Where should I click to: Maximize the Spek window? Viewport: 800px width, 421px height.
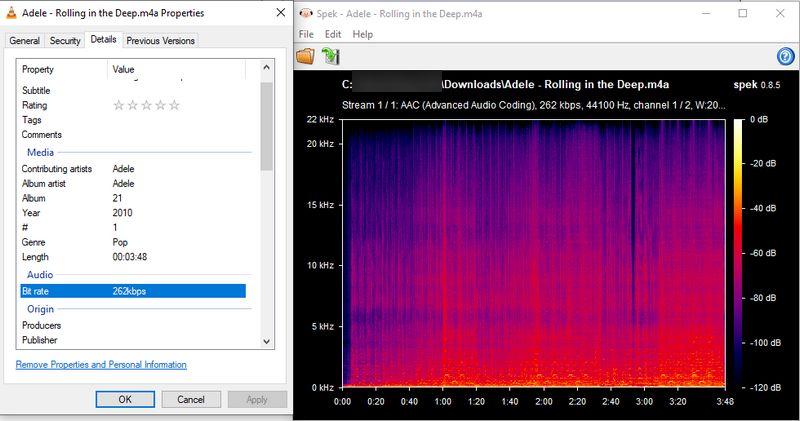coord(743,13)
